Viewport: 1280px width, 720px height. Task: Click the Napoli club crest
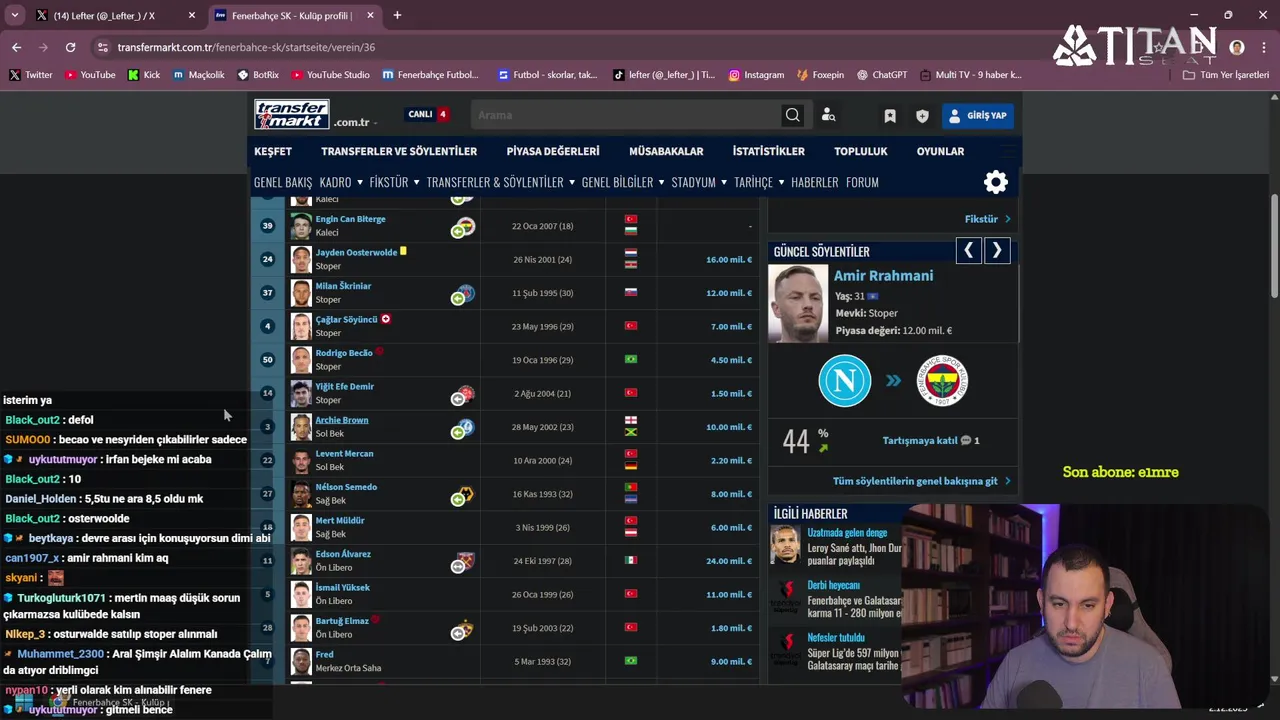coord(845,381)
